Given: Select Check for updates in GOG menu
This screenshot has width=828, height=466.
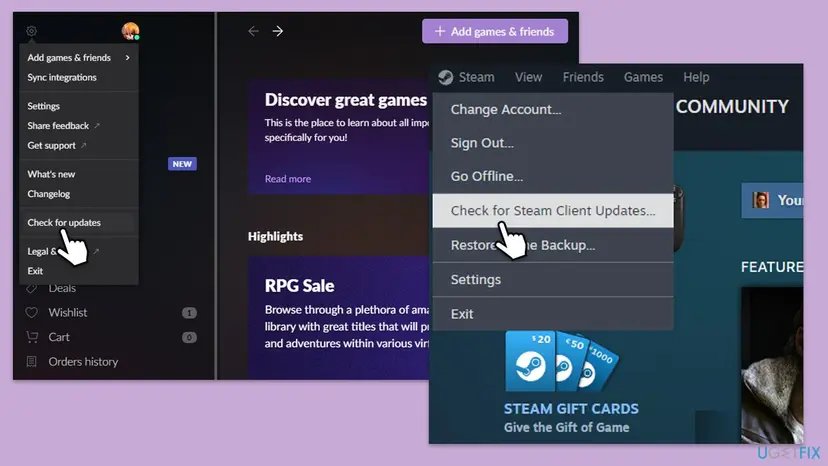Looking at the screenshot, I should [79, 222].
